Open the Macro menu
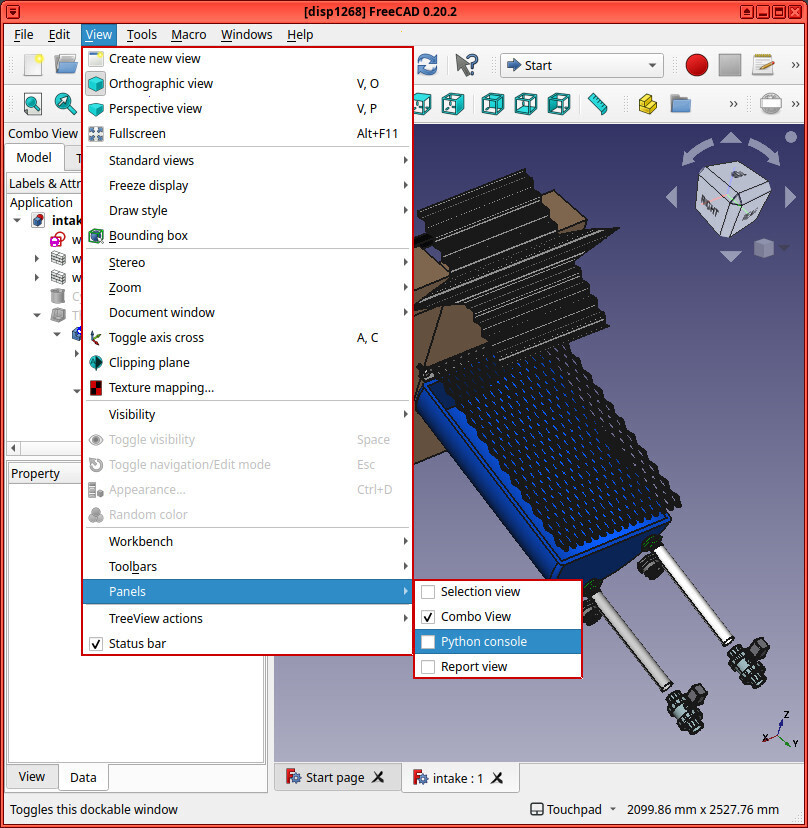The image size is (808, 828). coord(189,35)
